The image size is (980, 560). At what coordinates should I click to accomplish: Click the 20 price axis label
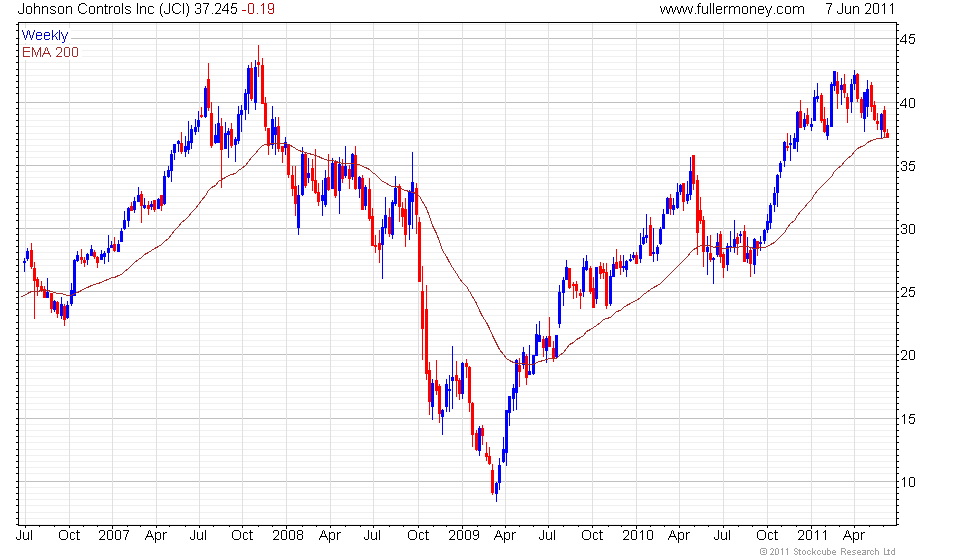pyautogui.click(x=908, y=356)
